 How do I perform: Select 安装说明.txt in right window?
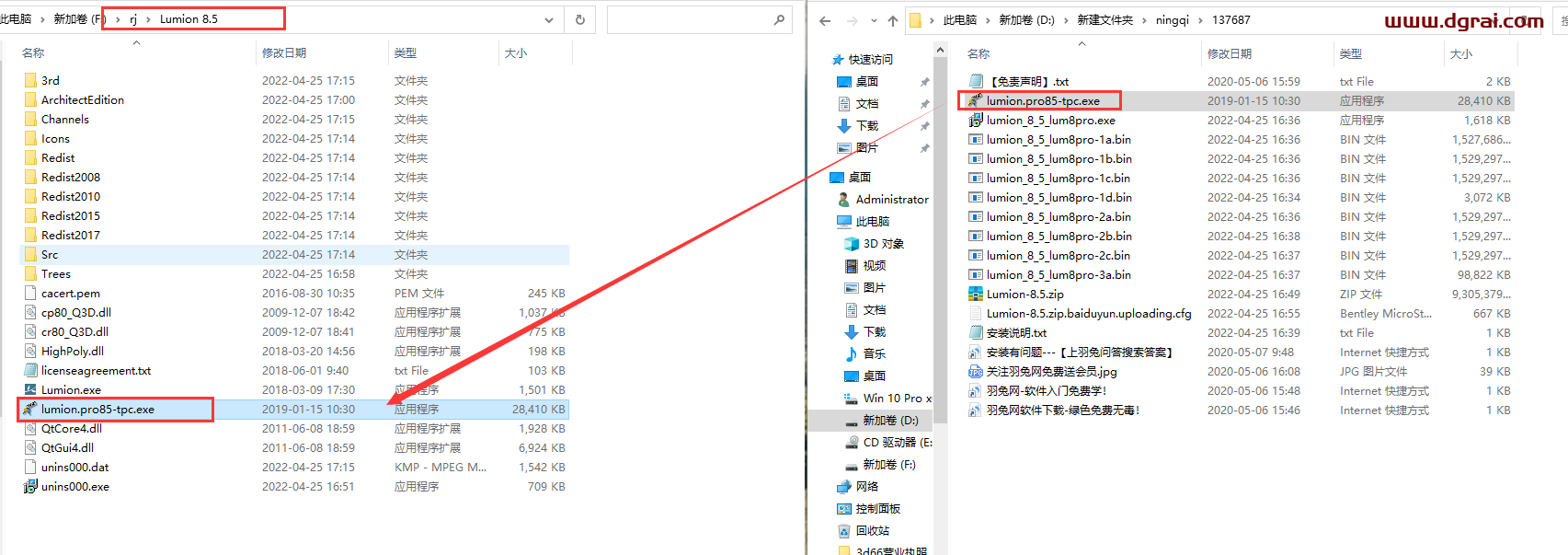coord(1016,332)
